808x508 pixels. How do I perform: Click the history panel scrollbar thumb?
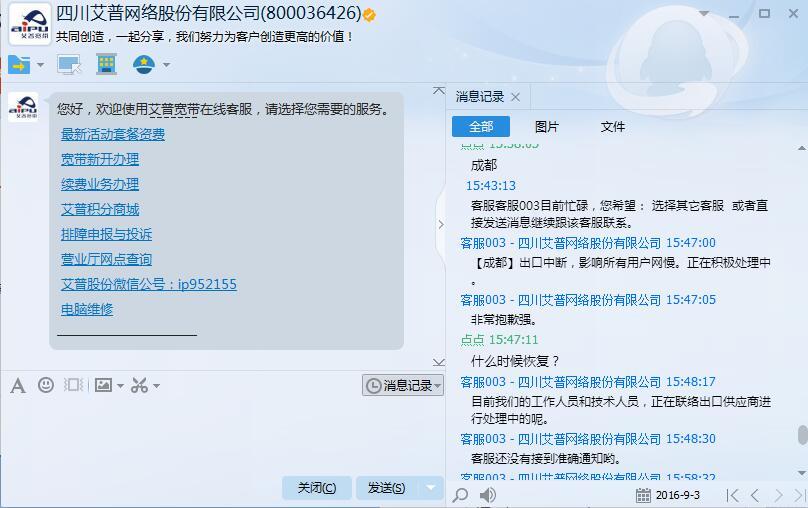802,434
